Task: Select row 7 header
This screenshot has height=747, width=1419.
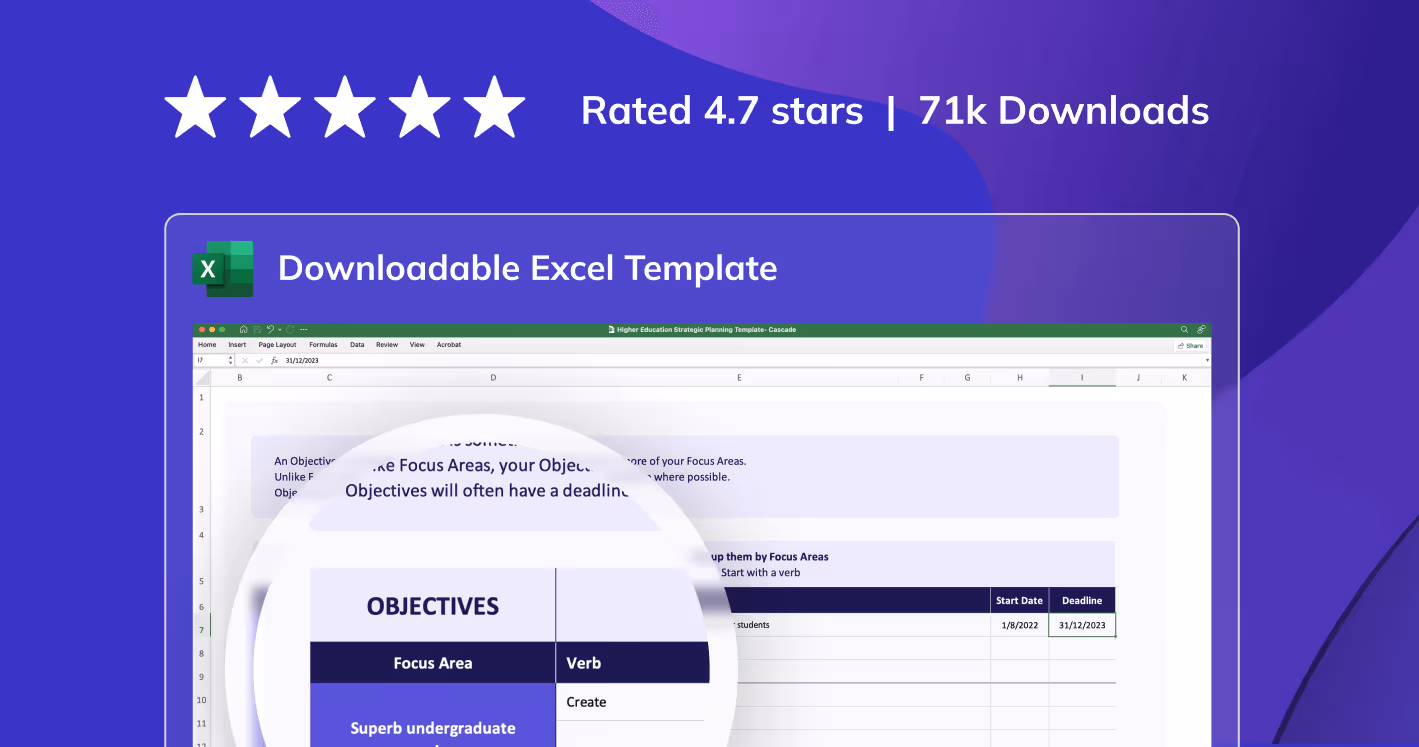Action: point(202,630)
